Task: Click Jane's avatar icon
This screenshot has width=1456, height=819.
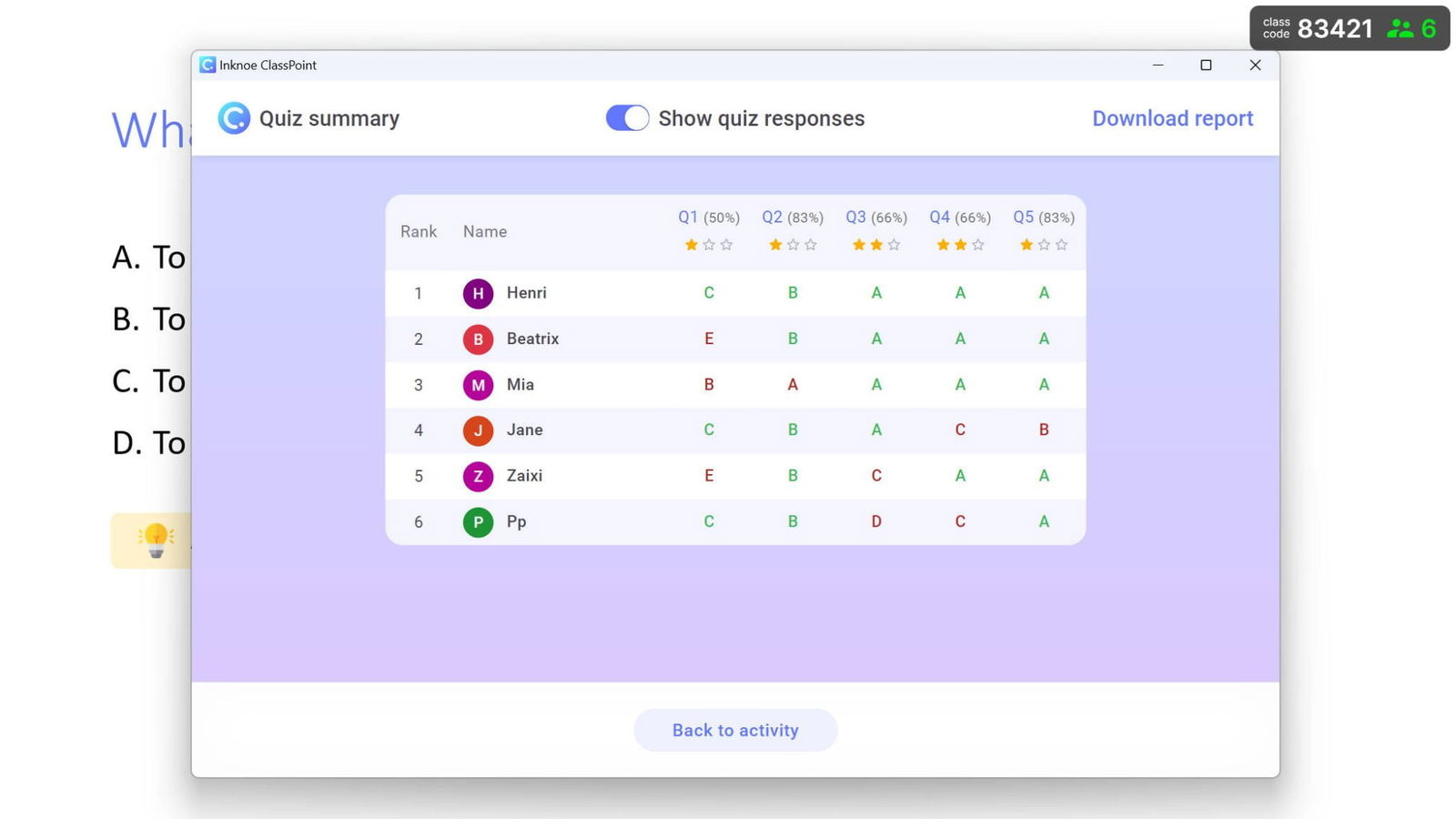Action: point(477,430)
